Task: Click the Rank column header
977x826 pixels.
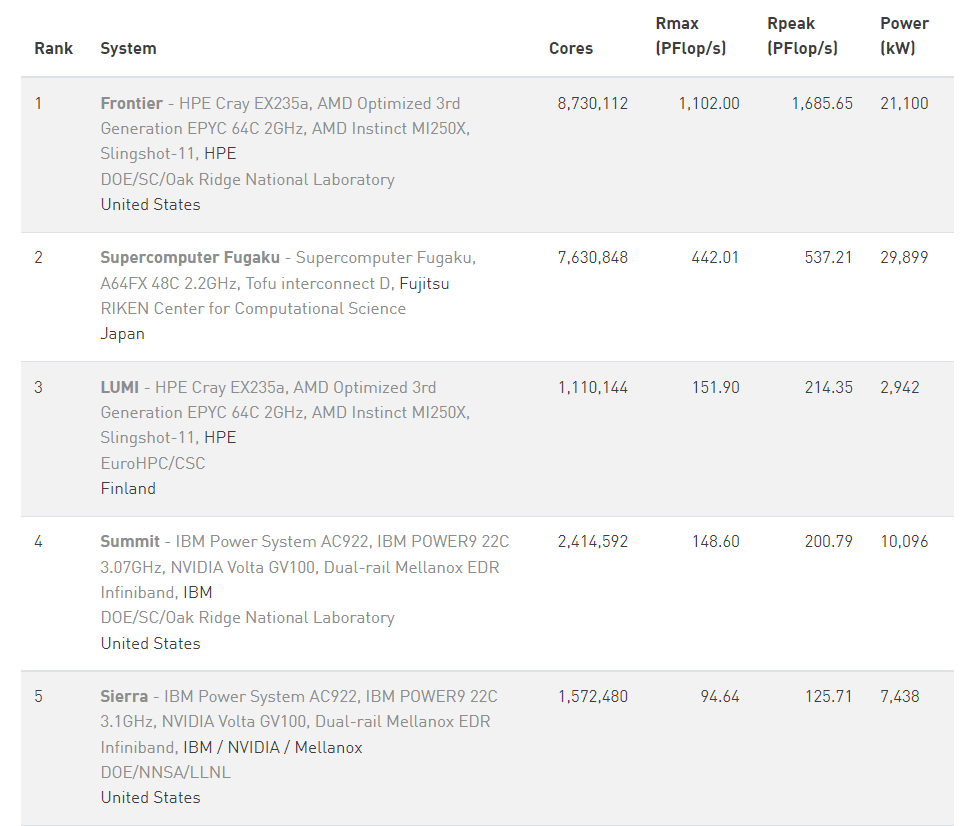Action: [x=54, y=48]
